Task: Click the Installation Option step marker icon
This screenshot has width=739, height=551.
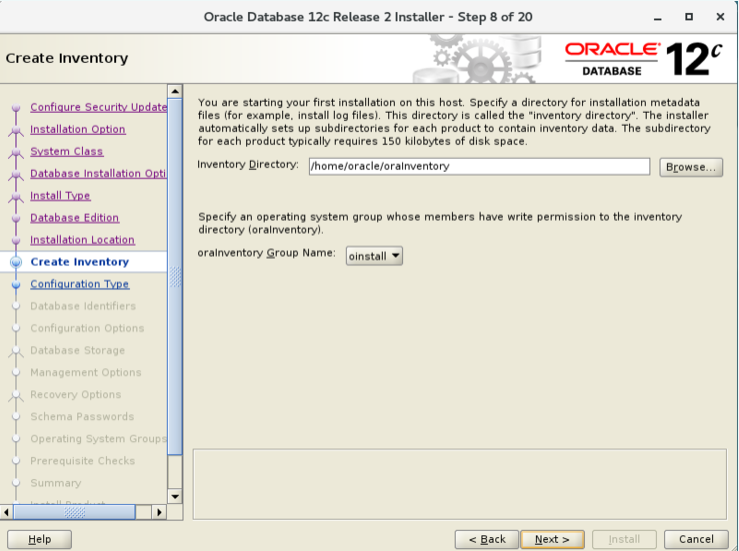Action: 16,130
